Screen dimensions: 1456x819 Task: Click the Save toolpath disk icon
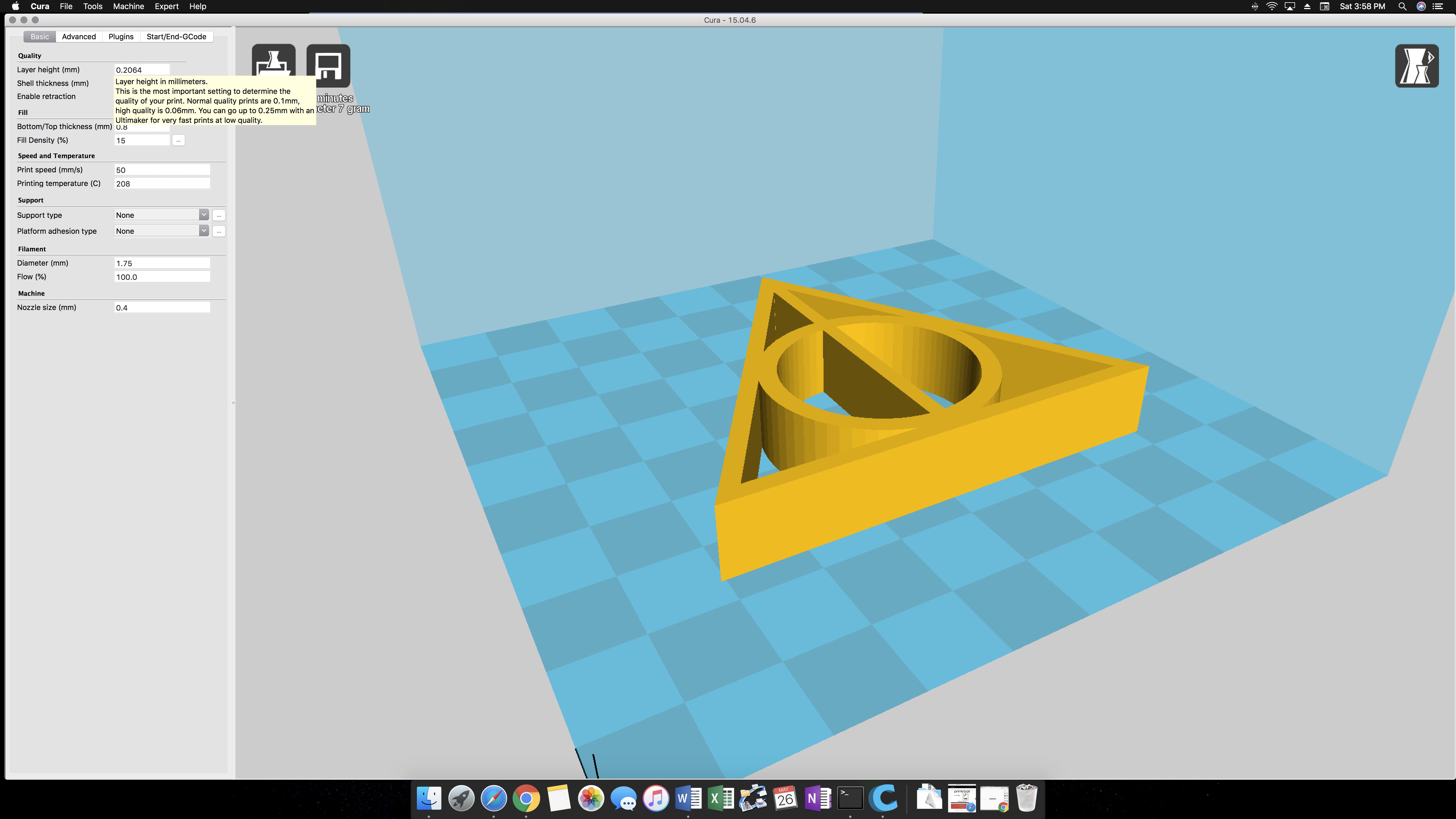328,66
